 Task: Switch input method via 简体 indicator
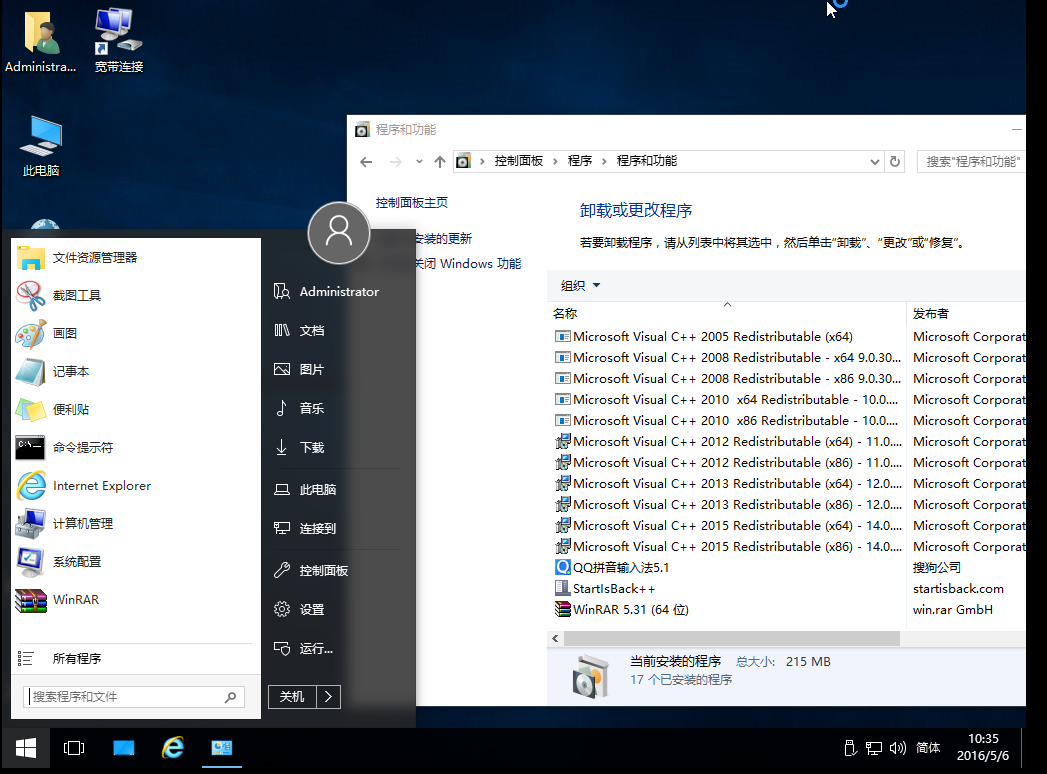(x=928, y=748)
